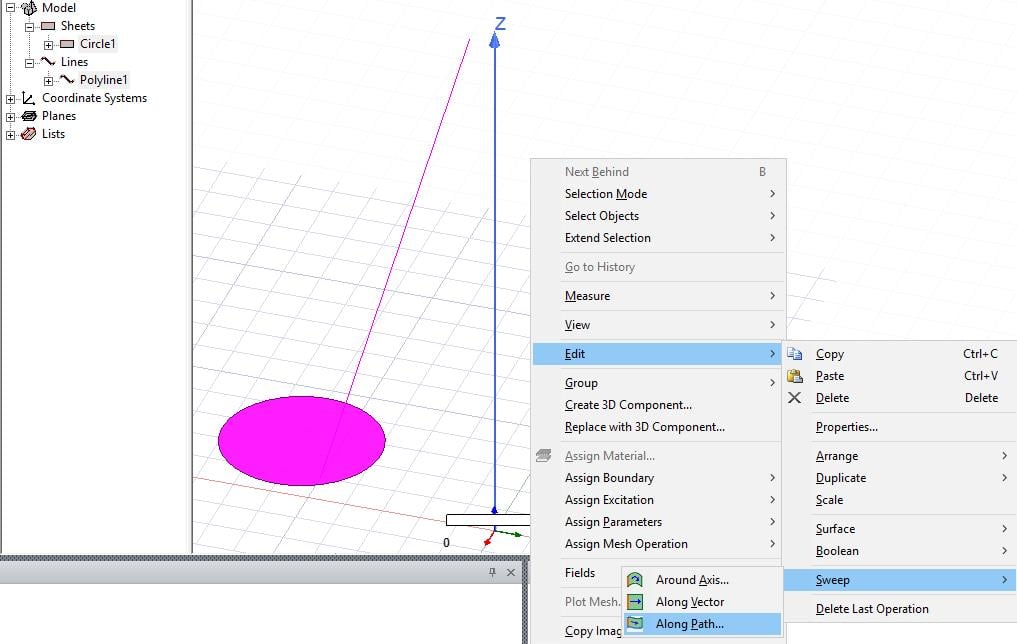Choose Sweep Around Axis
The height and width of the screenshot is (644, 1017).
coord(702,580)
